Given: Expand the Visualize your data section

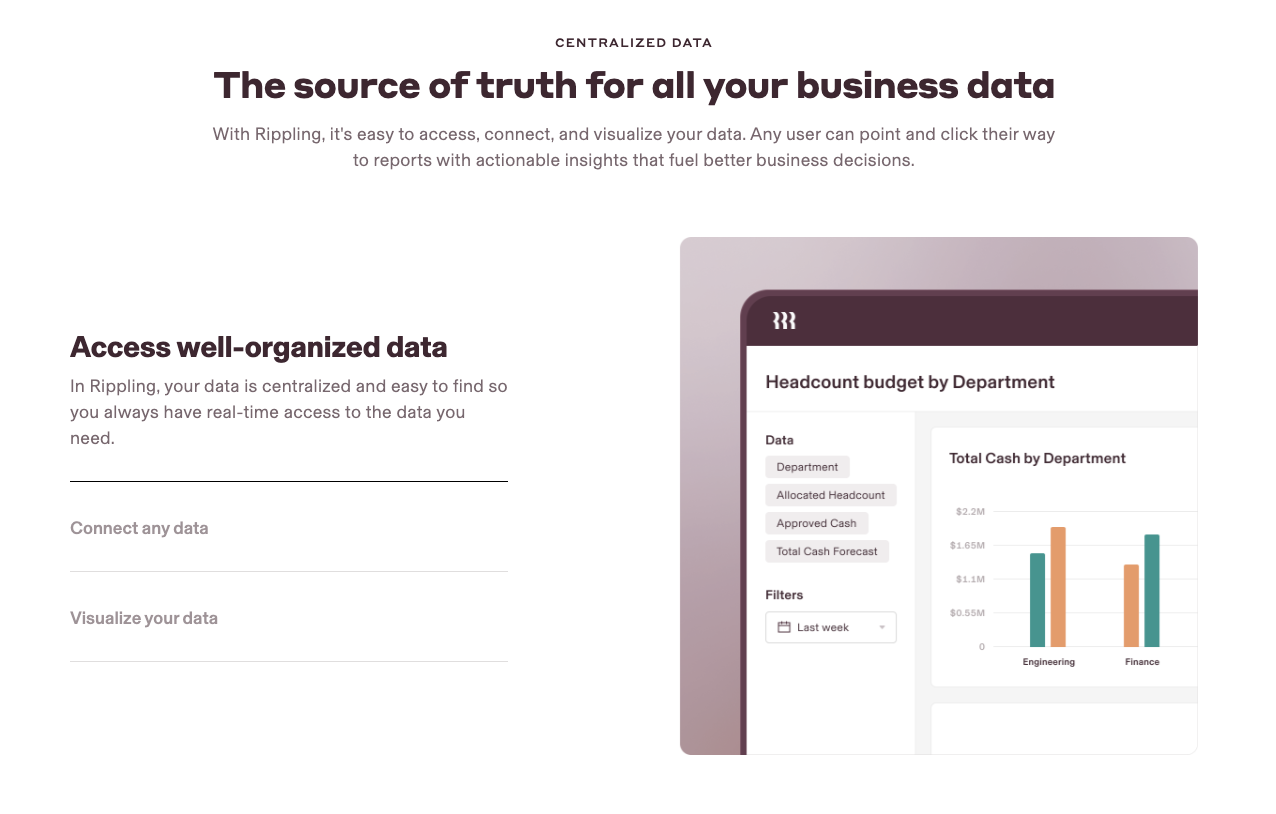Looking at the screenshot, I should pos(144,618).
